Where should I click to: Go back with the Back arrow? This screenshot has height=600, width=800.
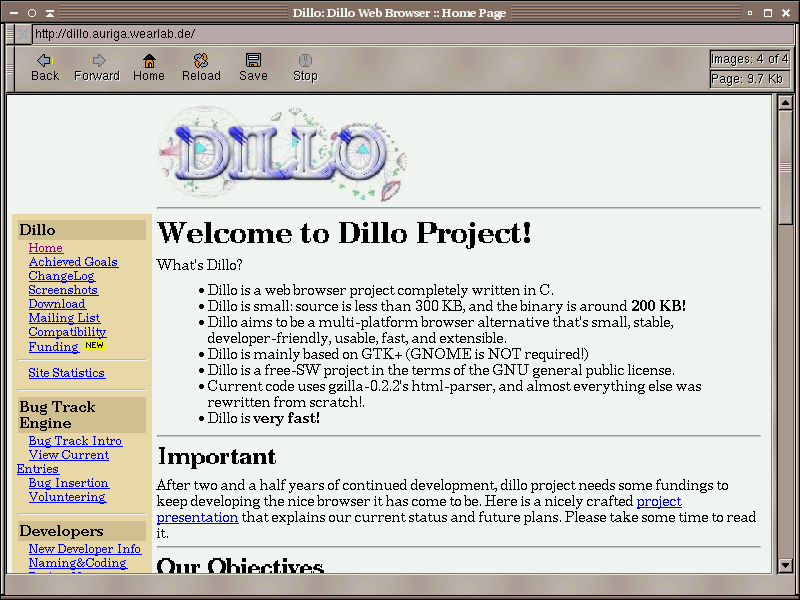45,67
